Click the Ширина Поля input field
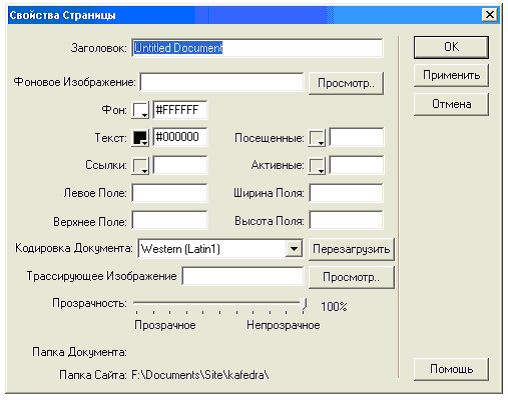 click(346, 193)
